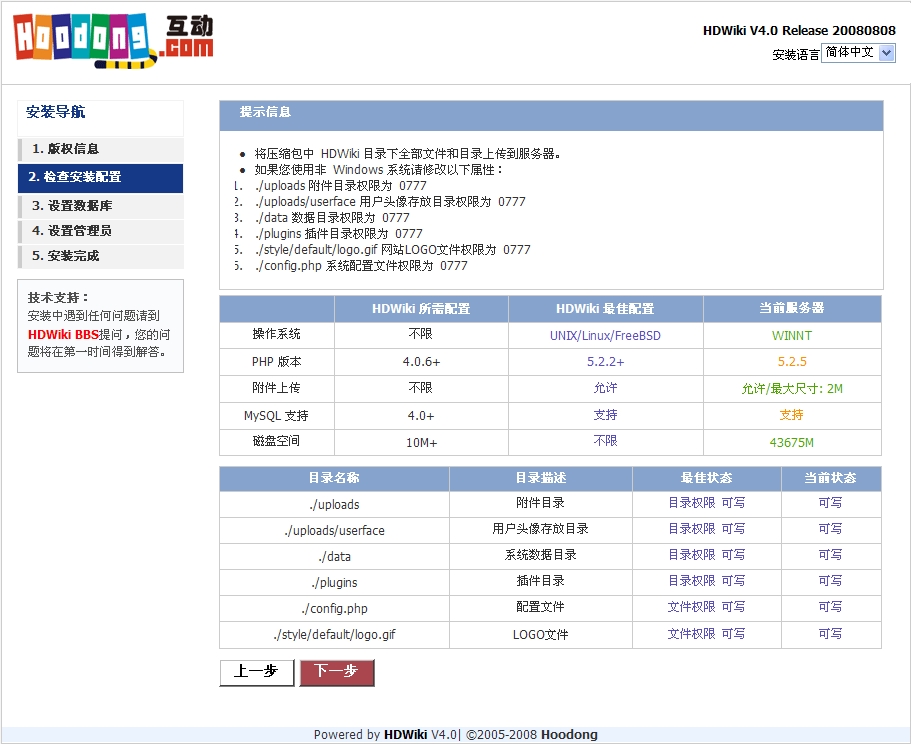Image resolution: width=911 pixels, height=744 pixels.
Task: Click the 技术支持： heading
Action: [59, 298]
